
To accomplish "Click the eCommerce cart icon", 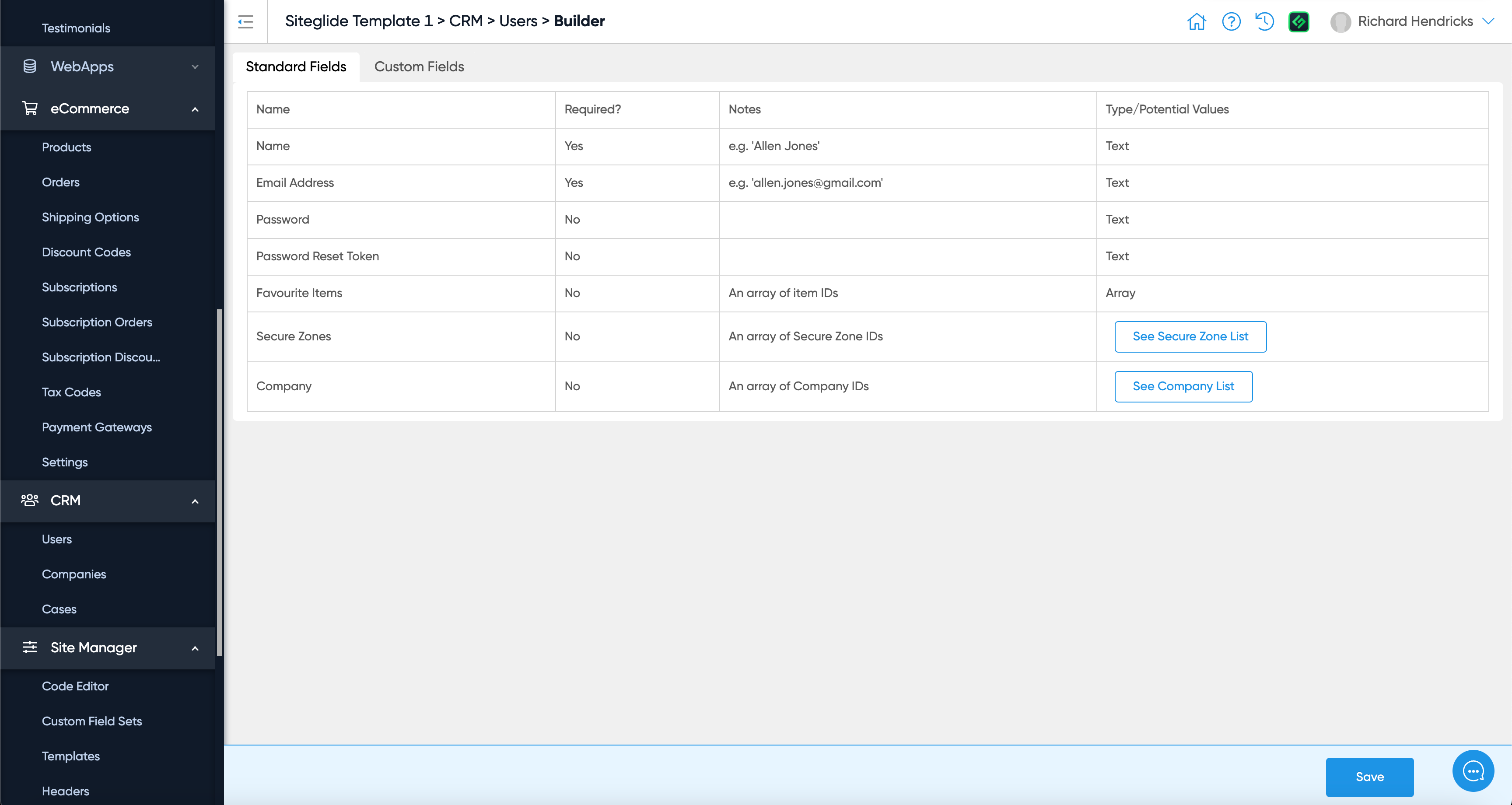I will click(29, 108).
